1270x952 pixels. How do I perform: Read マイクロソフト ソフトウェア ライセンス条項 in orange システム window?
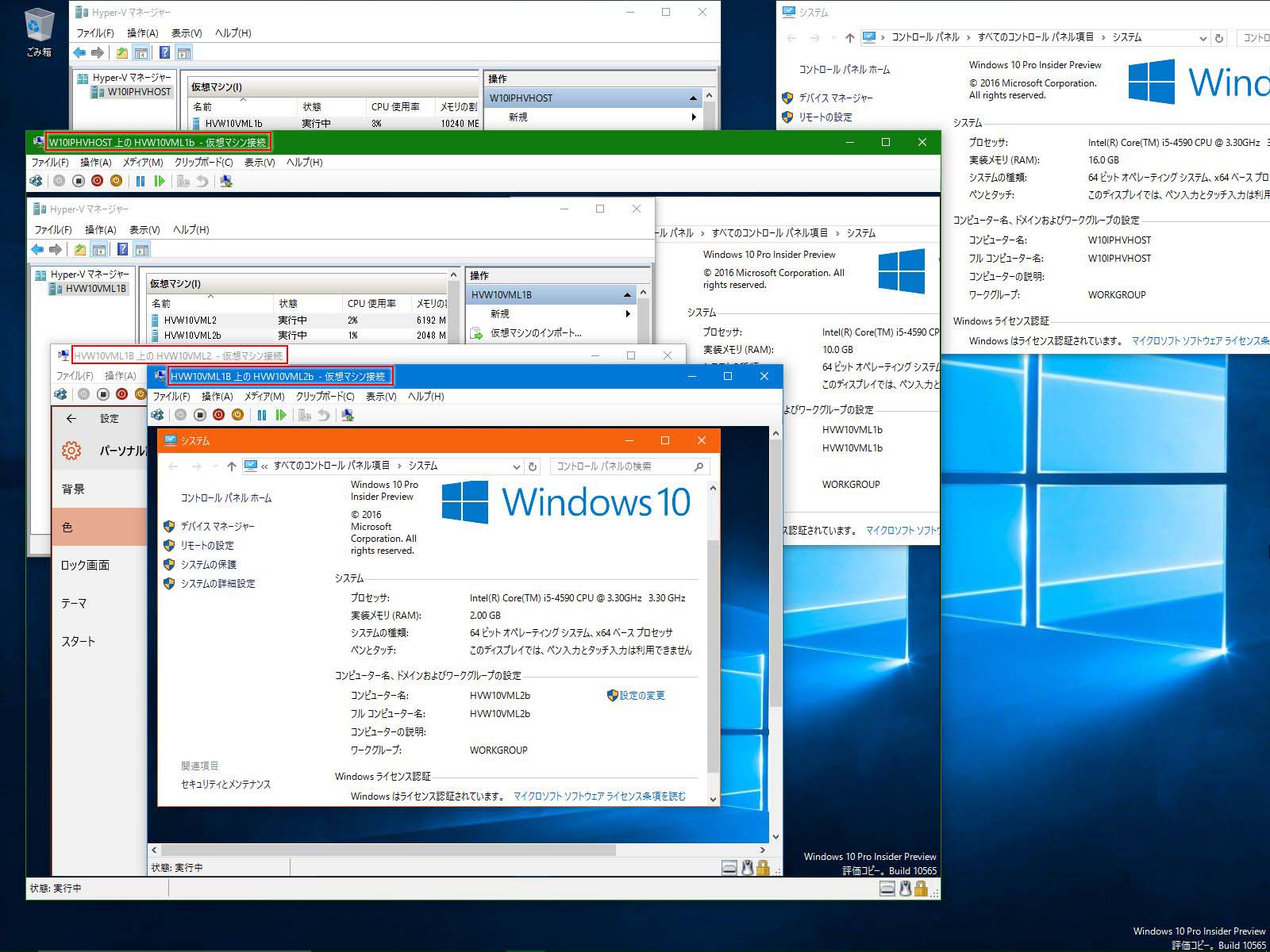tap(599, 796)
